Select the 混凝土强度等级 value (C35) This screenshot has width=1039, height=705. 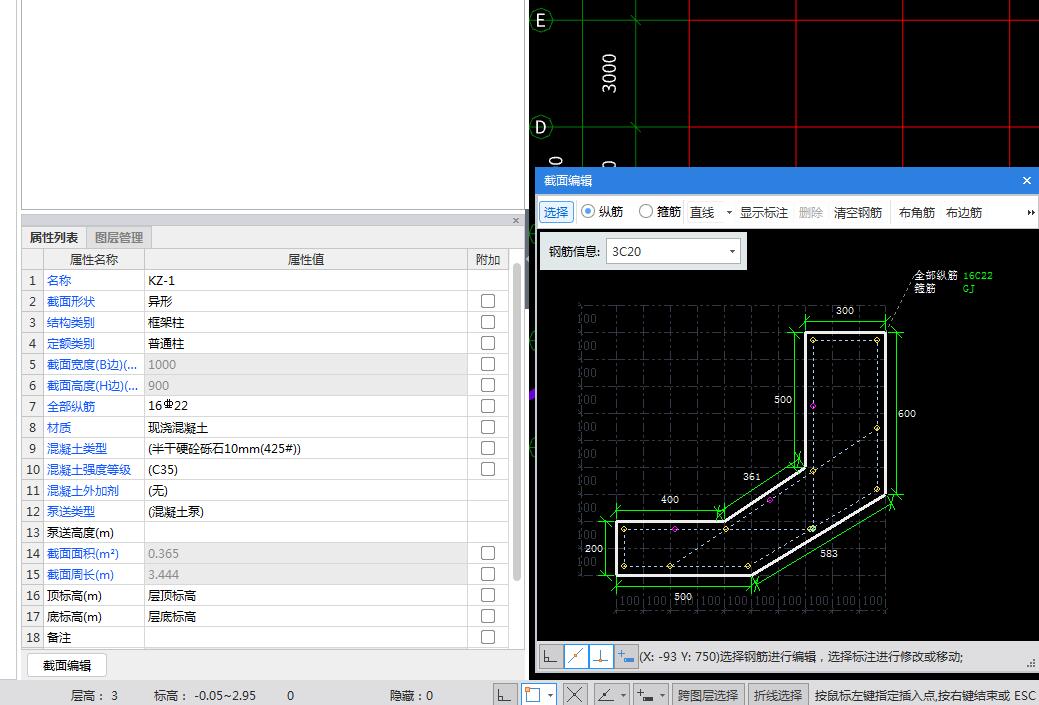pos(305,469)
